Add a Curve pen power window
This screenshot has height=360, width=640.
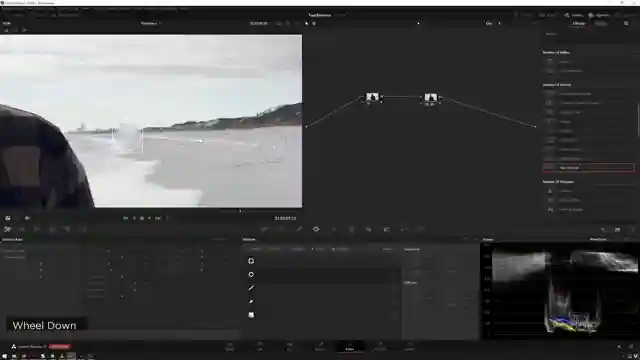(251, 302)
